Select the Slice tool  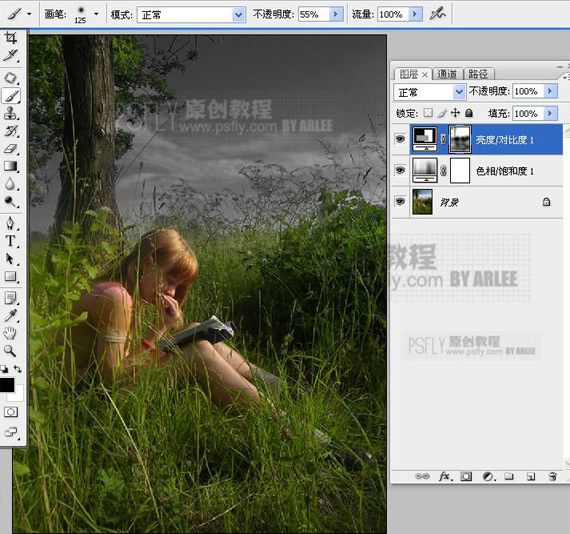11,55
